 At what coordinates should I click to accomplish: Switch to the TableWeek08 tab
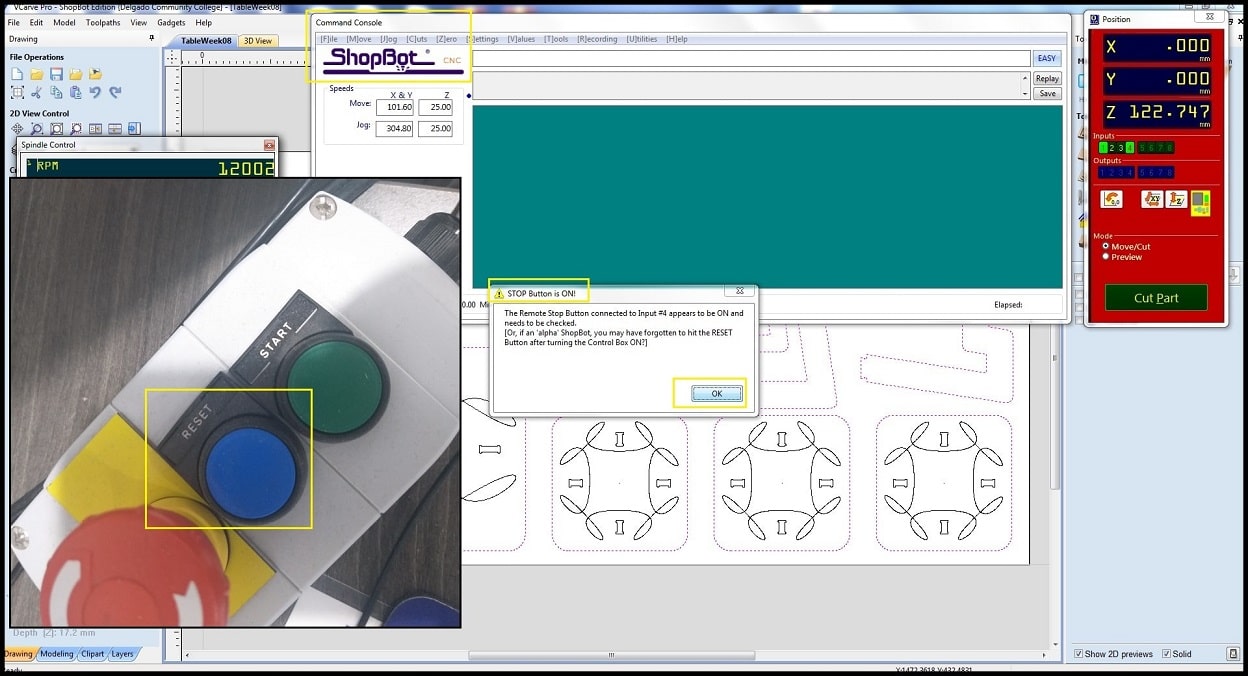click(206, 41)
